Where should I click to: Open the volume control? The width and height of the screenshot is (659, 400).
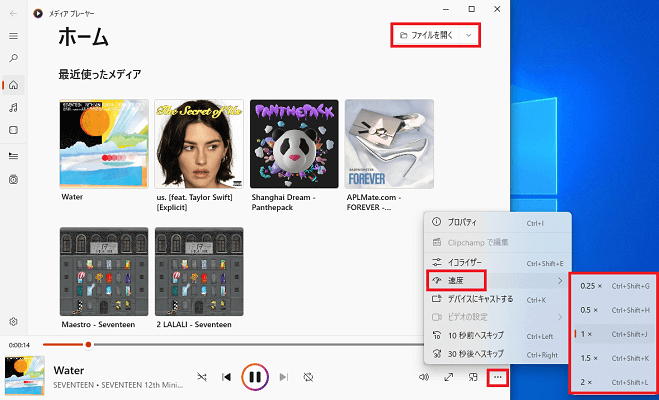pyautogui.click(x=424, y=377)
